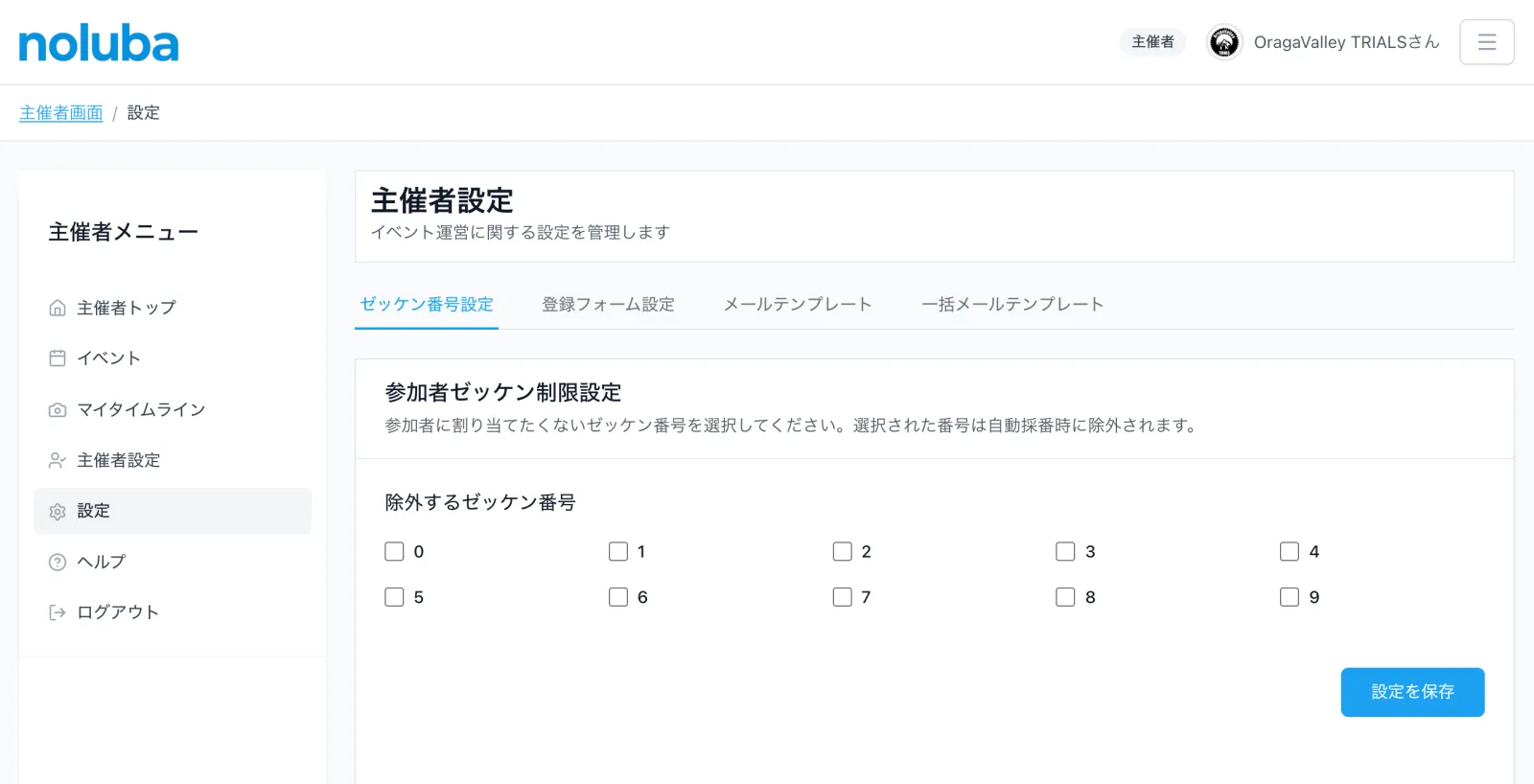Go to イベント in the sidebar menu
The height and width of the screenshot is (784, 1534).
[x=173, y=358]
